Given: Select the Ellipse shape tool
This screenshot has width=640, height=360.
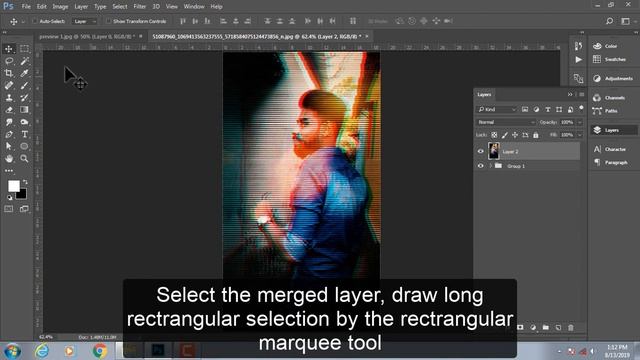Looking at the screenshot, I should pos(24,146).
